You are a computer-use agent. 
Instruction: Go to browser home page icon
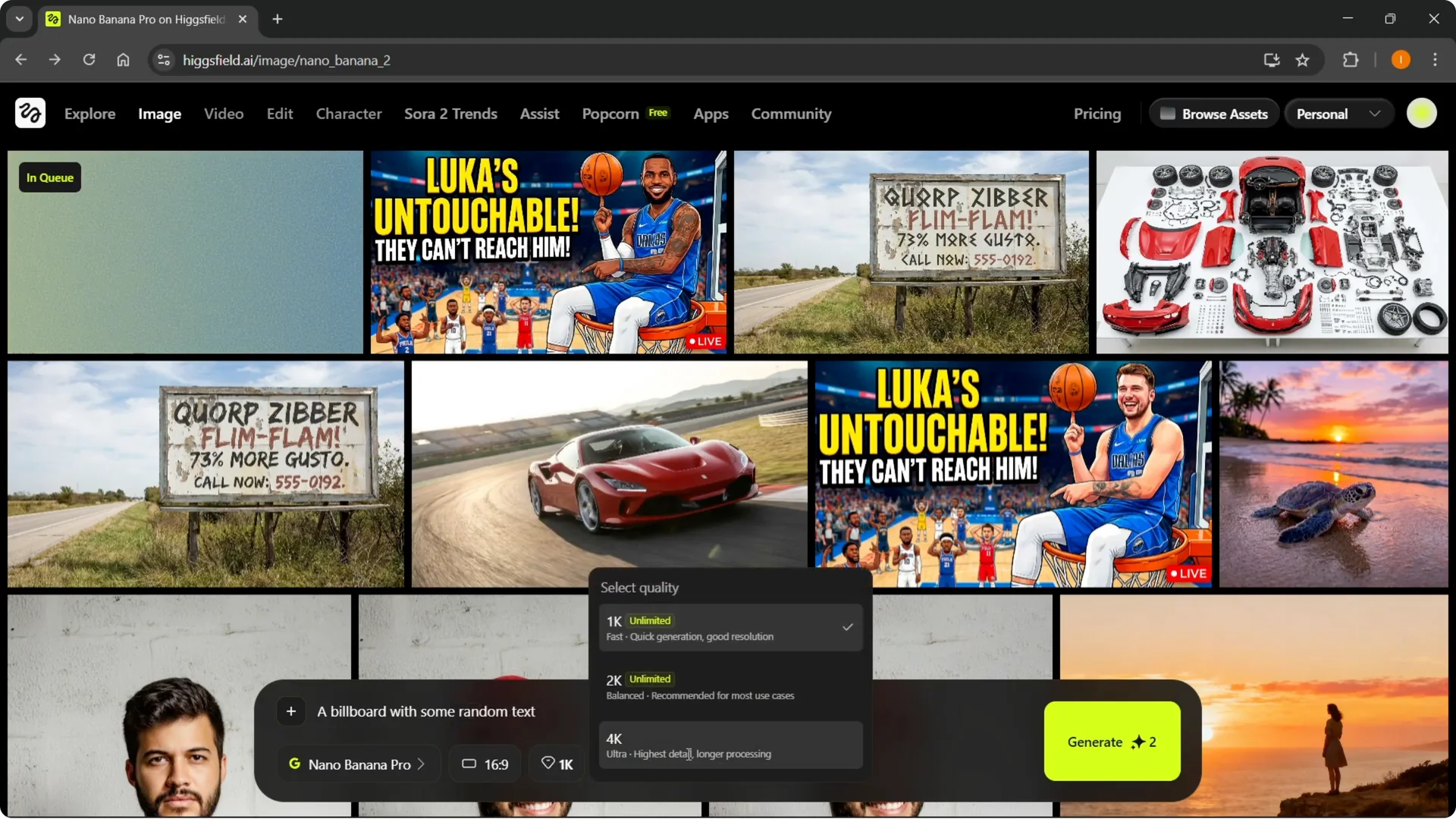click(x=123, y=60)
